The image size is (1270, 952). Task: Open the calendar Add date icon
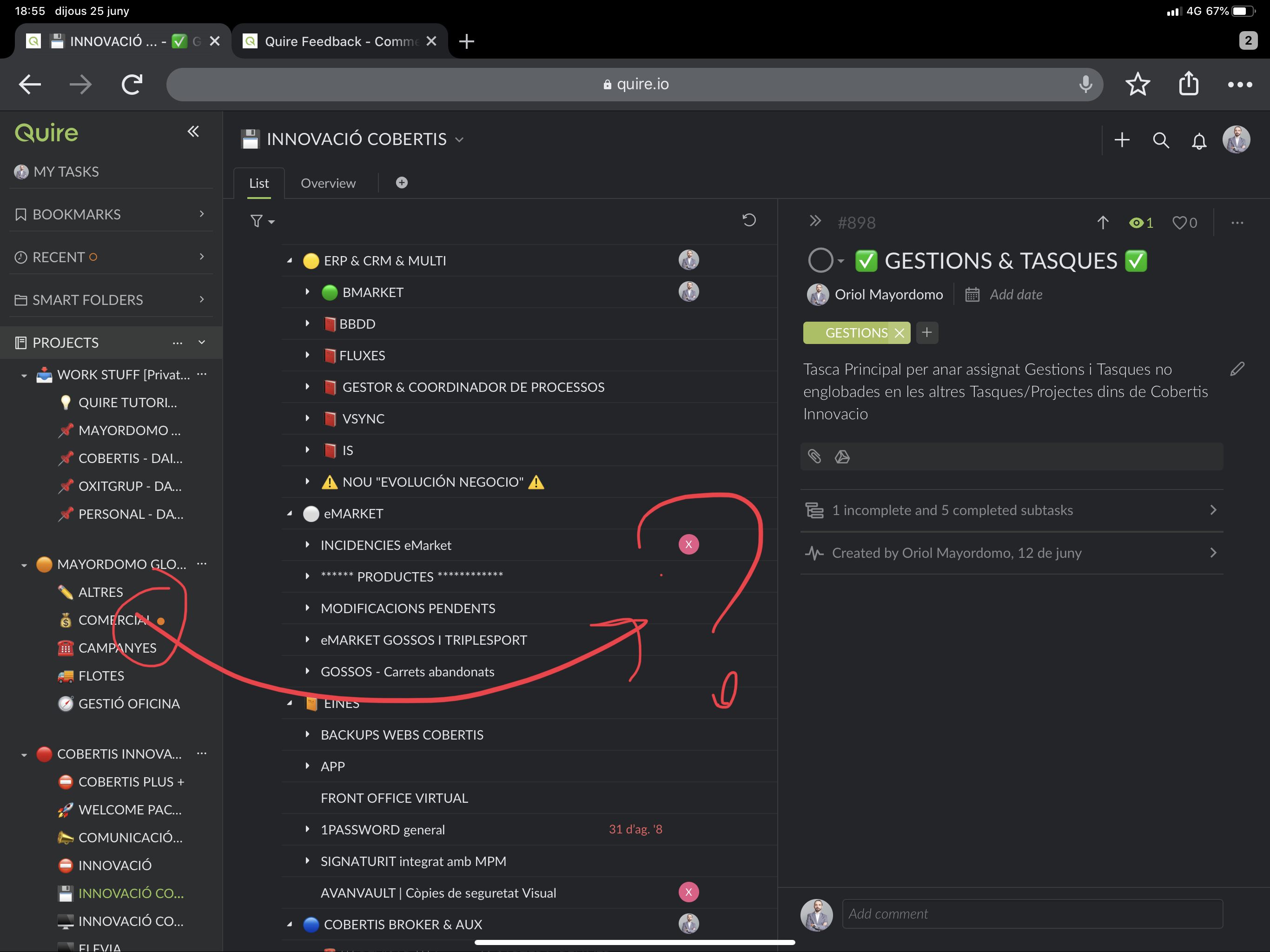pos(972,295)
